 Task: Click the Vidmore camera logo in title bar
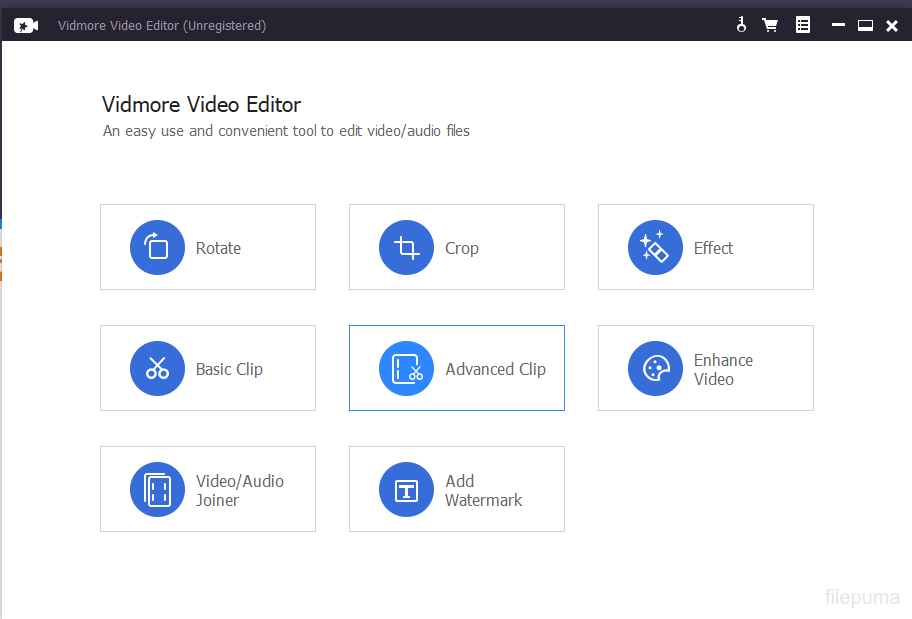26,25
